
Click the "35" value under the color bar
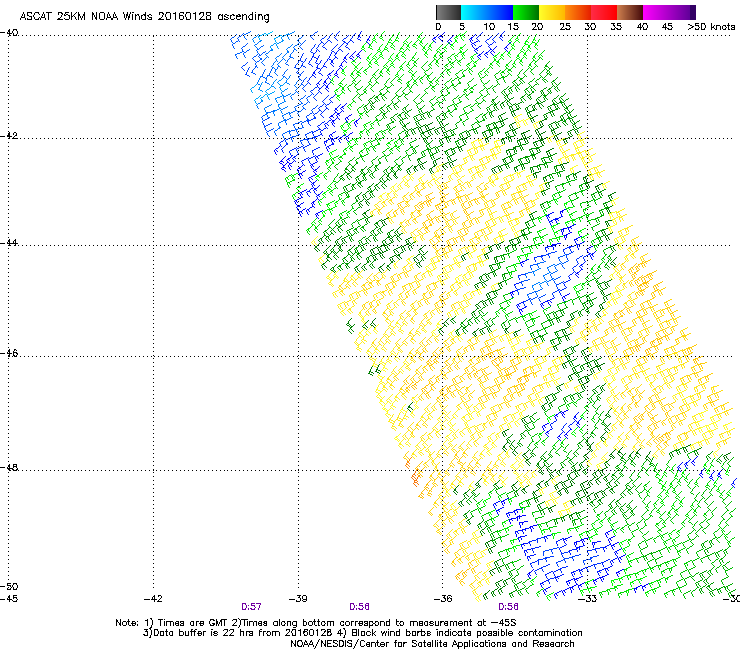[616, 27]
